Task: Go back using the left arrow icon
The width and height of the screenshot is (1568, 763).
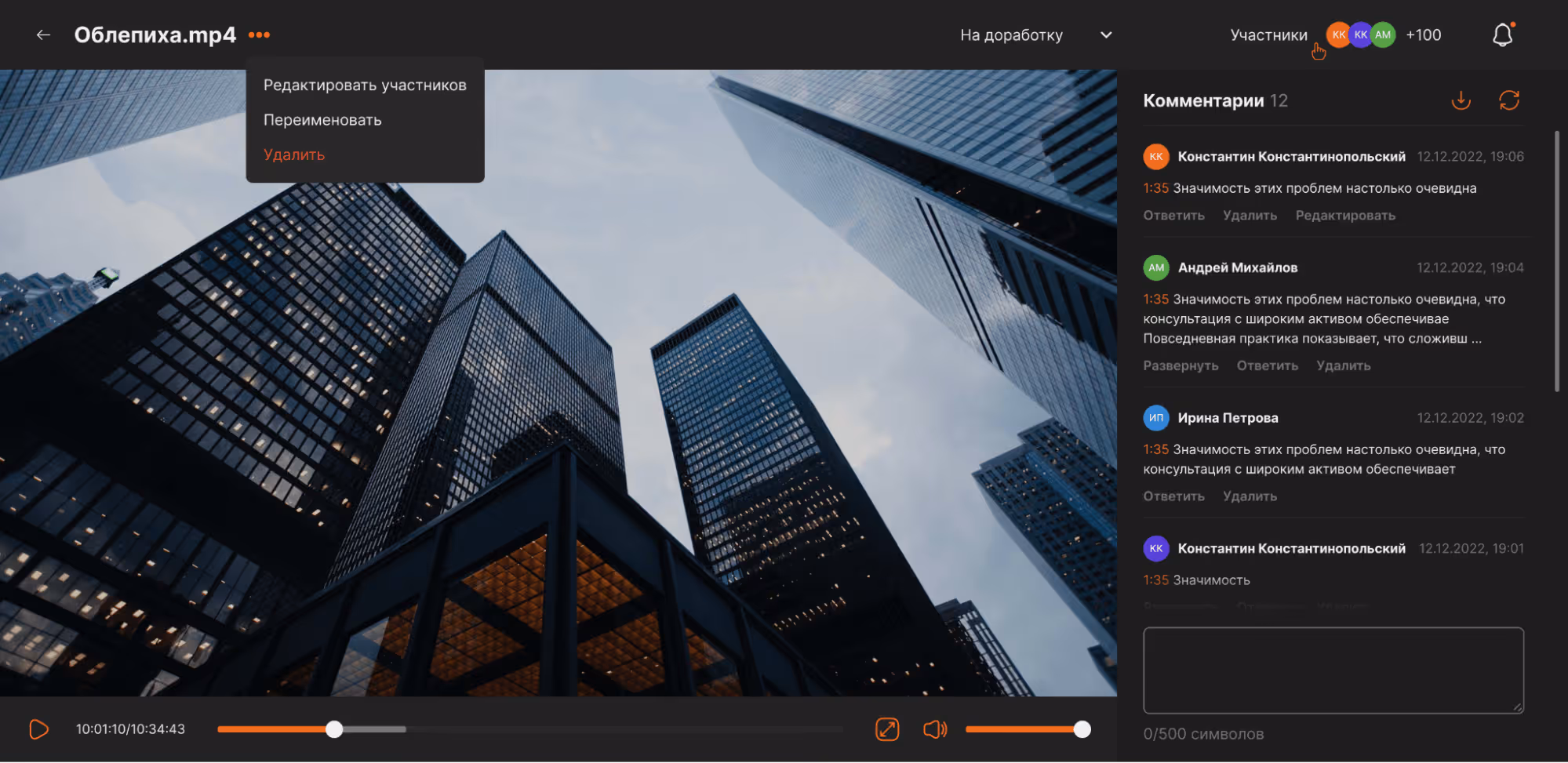Action: [x=43, y=35]
